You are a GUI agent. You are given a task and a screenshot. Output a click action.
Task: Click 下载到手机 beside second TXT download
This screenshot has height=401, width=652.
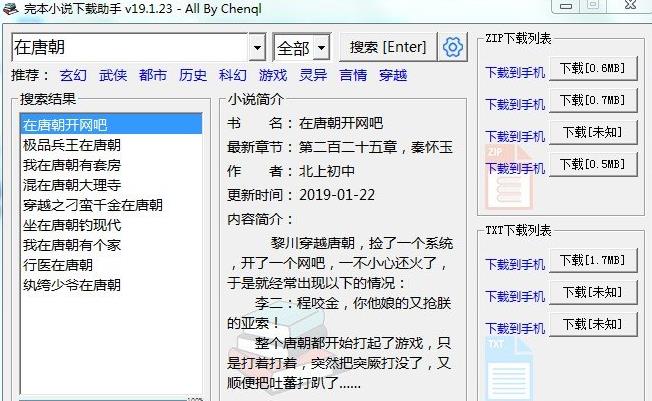point(515,297)
